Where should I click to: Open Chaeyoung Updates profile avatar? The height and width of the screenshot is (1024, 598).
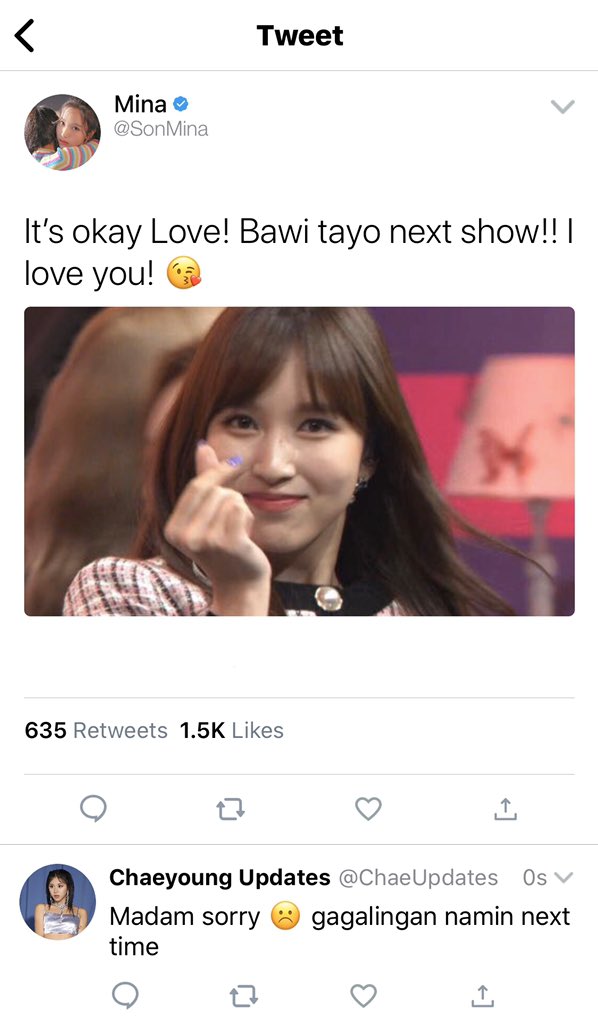(x=58, y=902)
